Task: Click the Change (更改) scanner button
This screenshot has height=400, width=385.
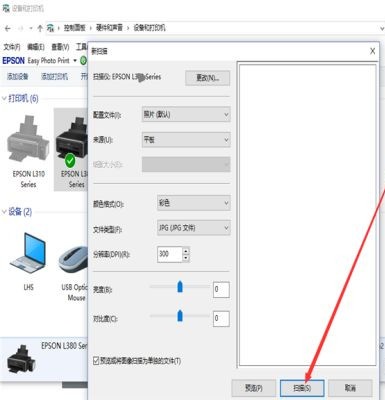Action: click(207, 78)
